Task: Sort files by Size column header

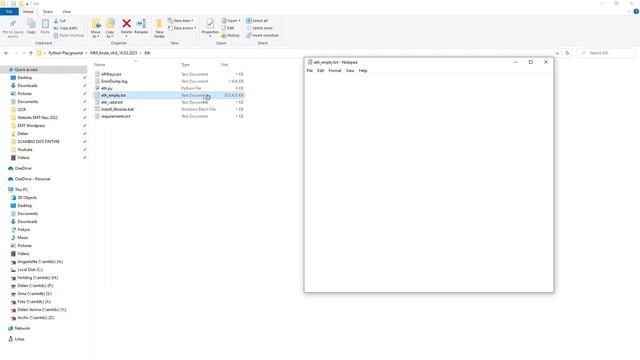Action: (x=224, y=64)
